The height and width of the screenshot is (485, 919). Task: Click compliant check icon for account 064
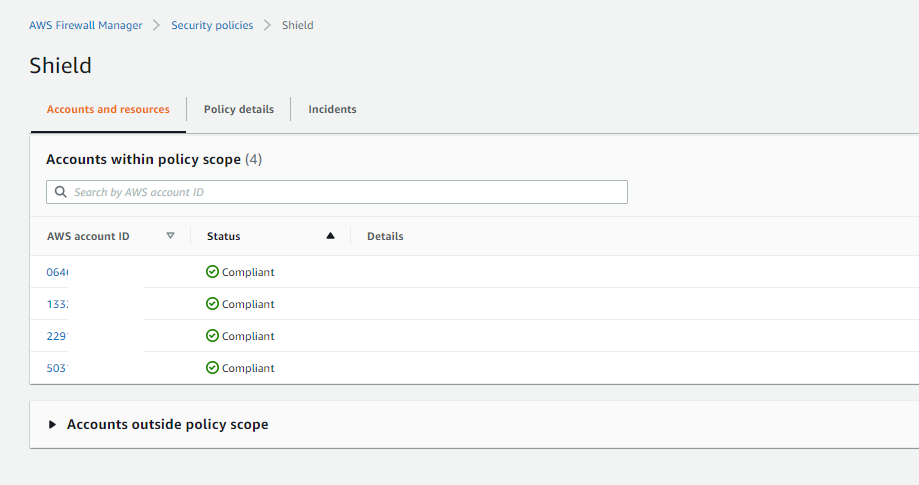[212, 272]
